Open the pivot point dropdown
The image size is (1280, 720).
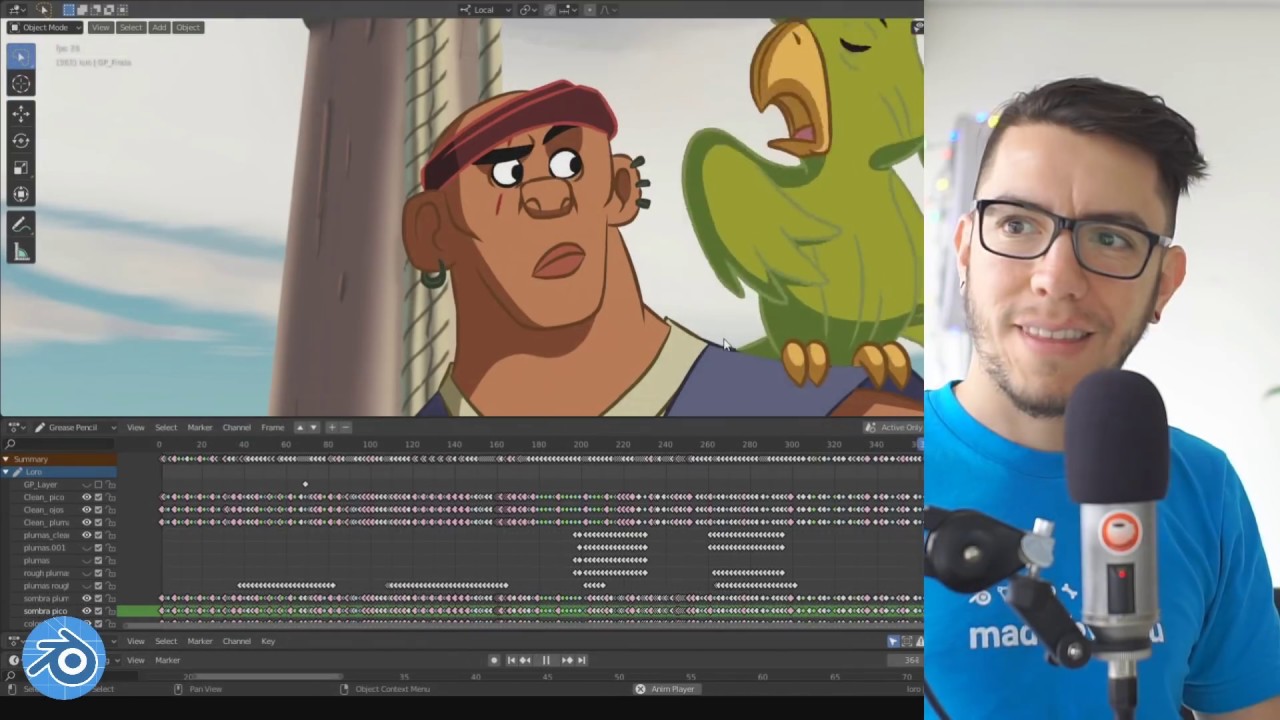[x=528, y=10]
